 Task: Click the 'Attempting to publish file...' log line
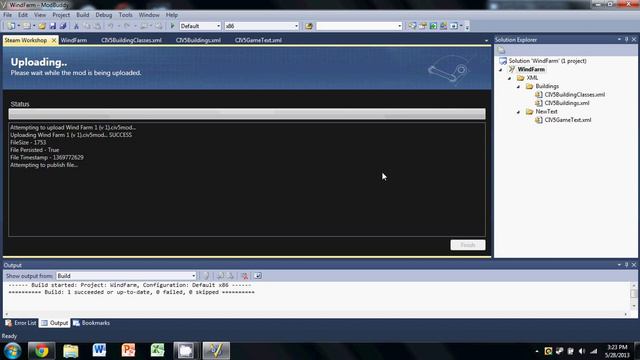[44, 165]
